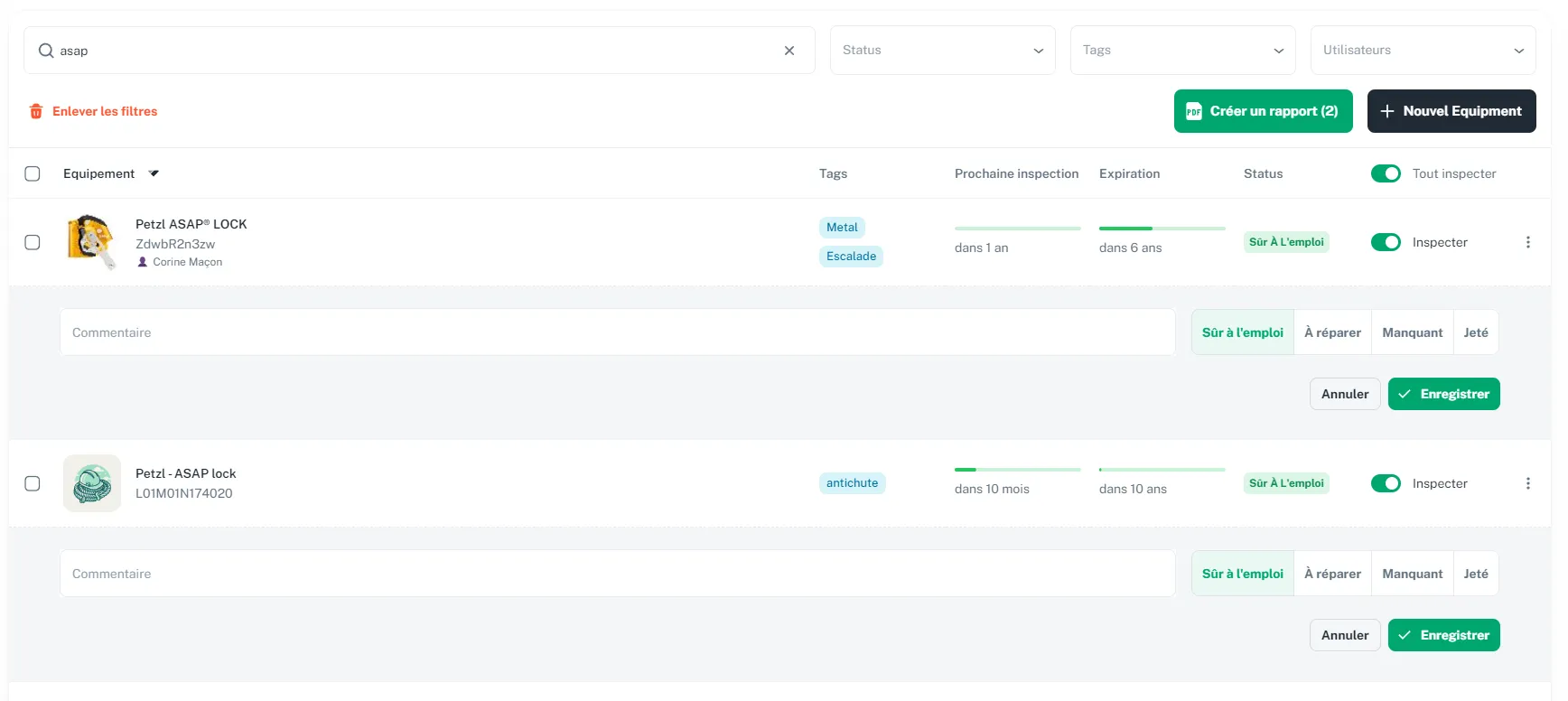Viewport: 1568px width, 701px height.
Task: Choose Sûr à l'emploi for Petzl ASAP® LOCK
Action: [x=1243, y=332]
